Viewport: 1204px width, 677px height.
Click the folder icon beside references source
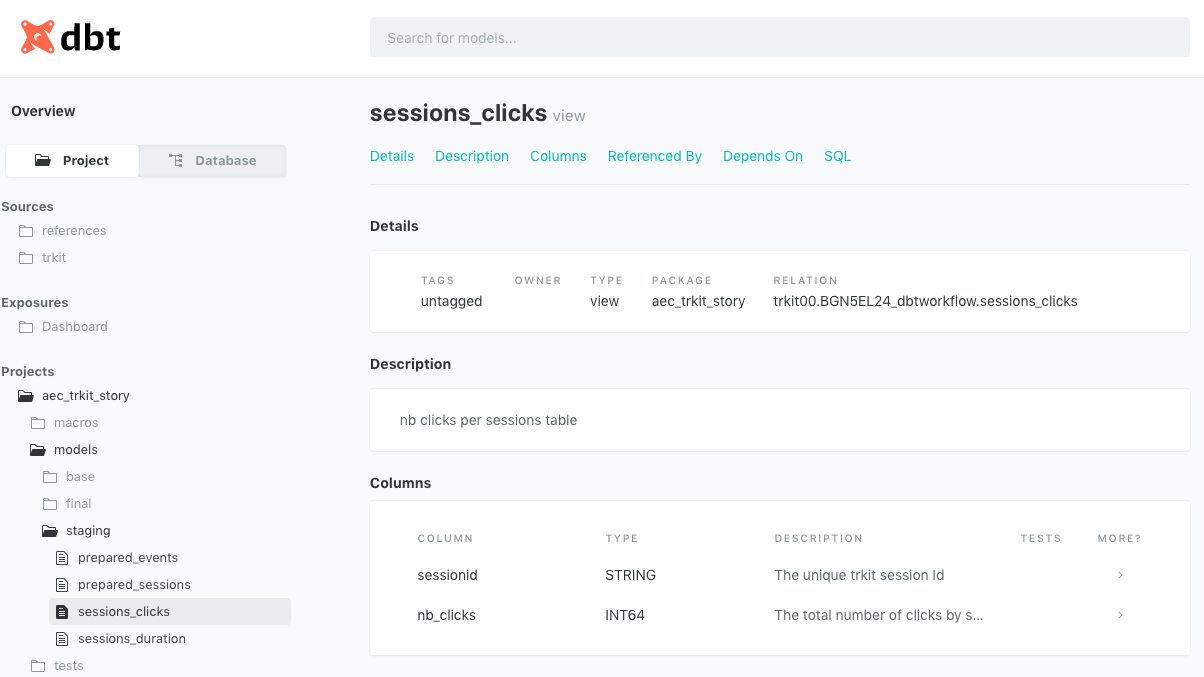[26, 231]
